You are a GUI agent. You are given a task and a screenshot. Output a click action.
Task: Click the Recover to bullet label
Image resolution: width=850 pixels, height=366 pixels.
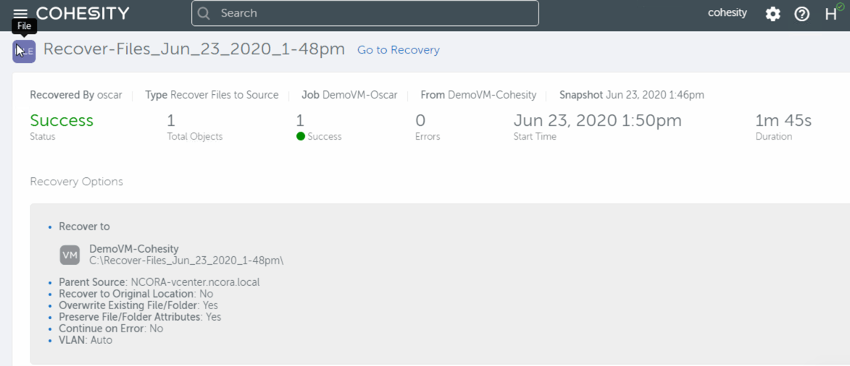pos(85,227)
